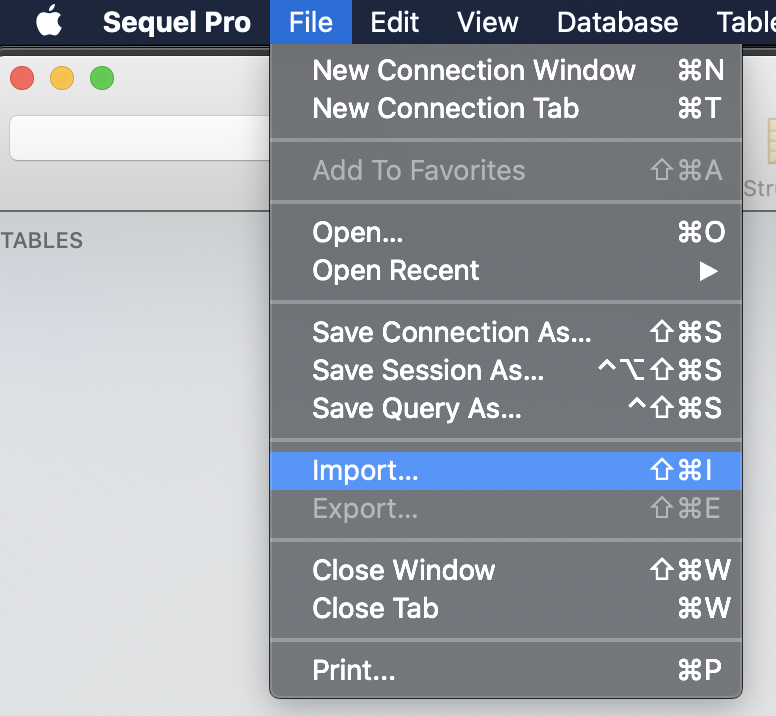Click the green zoom window button

point(102,78)
